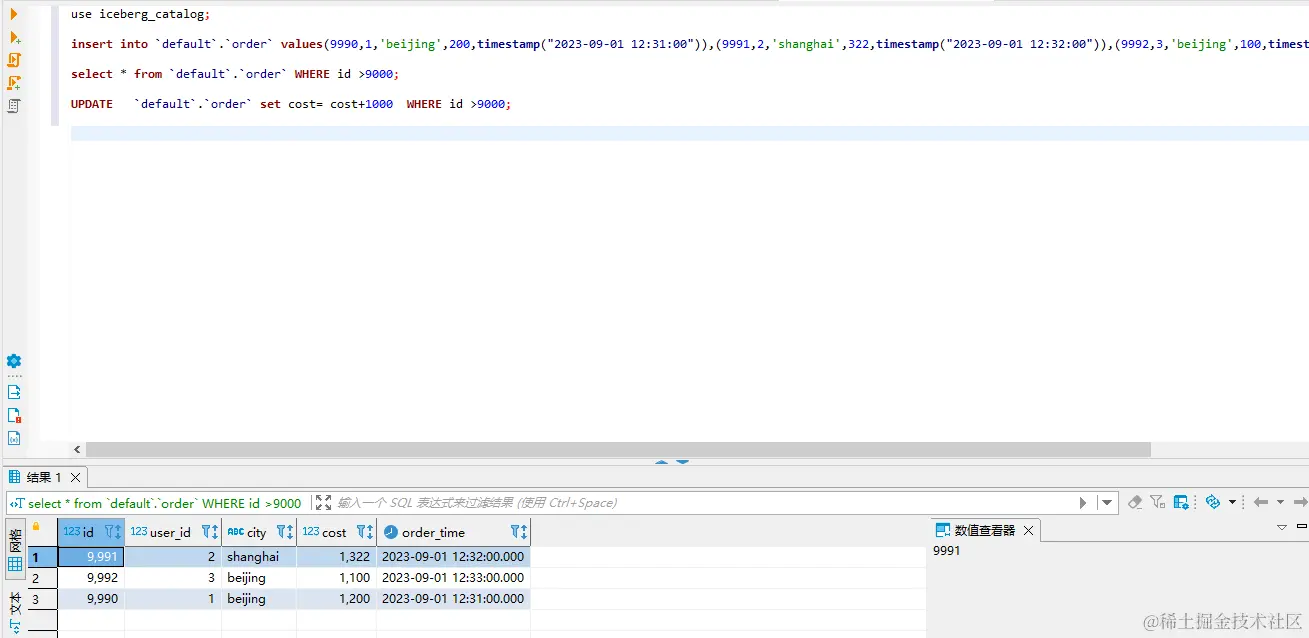The width and height of the screenshot is (1309, 638).
Task: Click the 'use iceberg_catalog;' line
Action: click(141, 15)
